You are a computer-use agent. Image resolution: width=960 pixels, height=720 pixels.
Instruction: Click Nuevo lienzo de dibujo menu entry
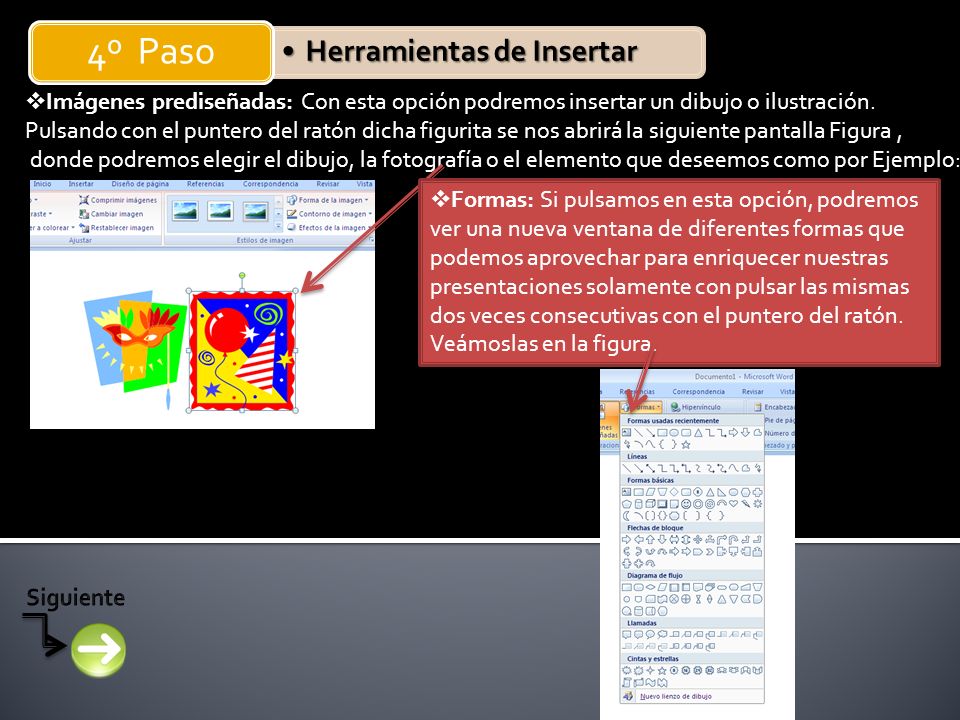[x=692, y=696]
